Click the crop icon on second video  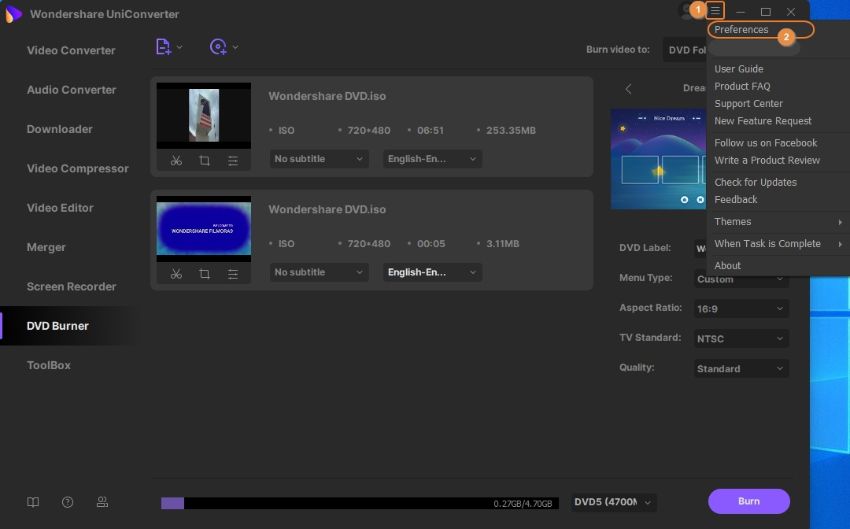[x=204, y=273]
